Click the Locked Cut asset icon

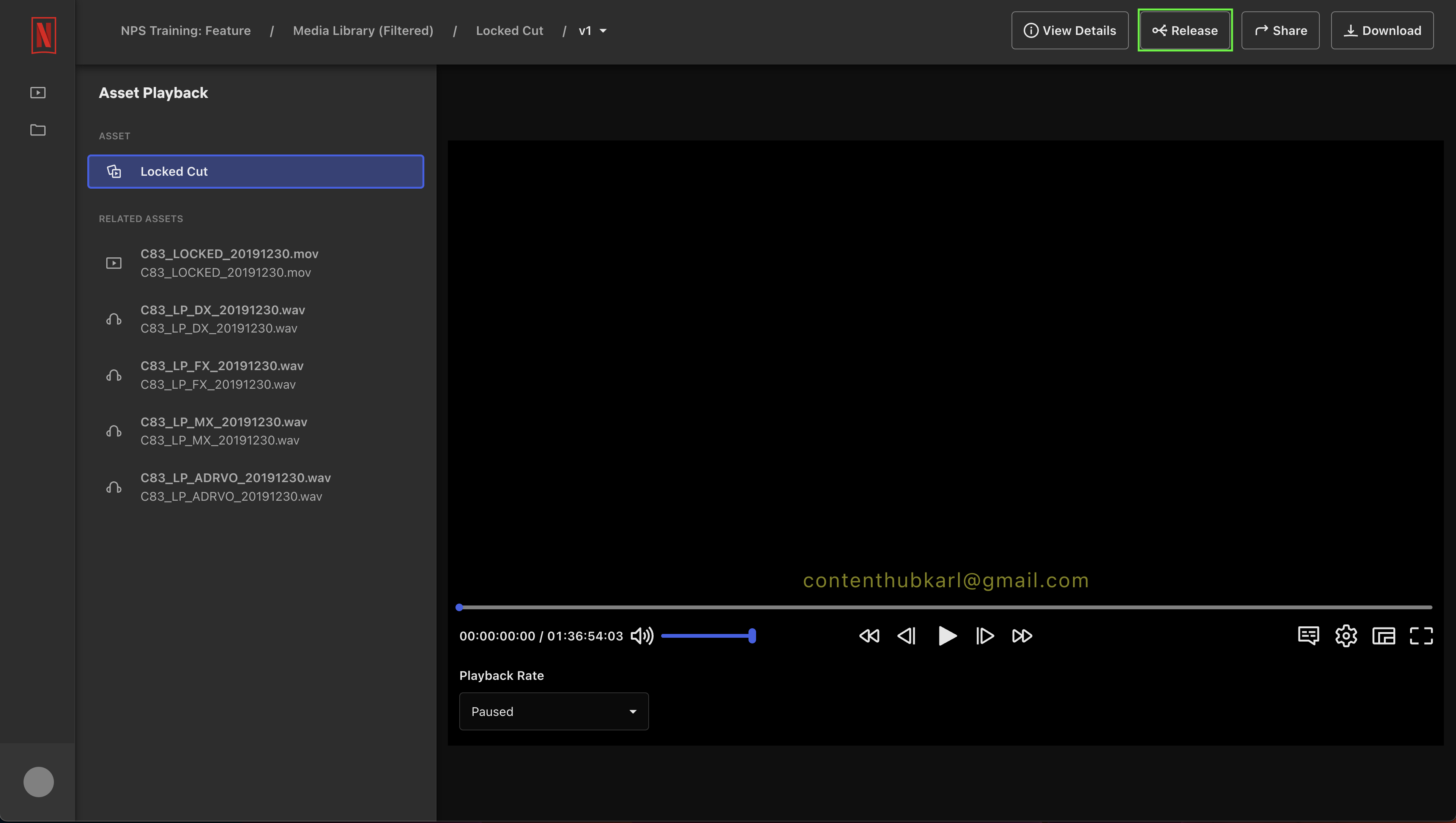click(114, 171)
